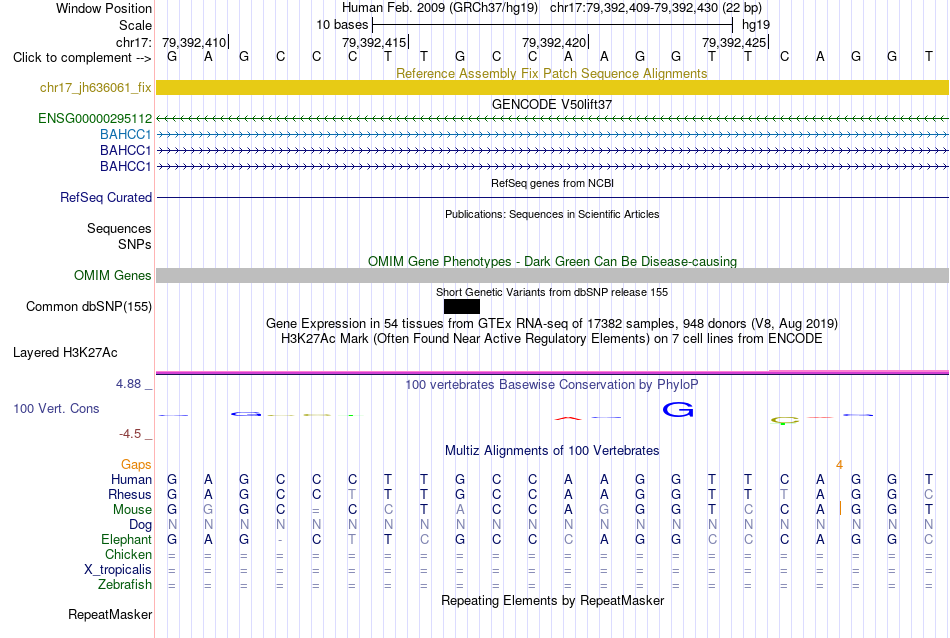950x638 pixels.
Task: Open the 'OMIM Gene Phenotypes' track title
Action: click(552, 261)
